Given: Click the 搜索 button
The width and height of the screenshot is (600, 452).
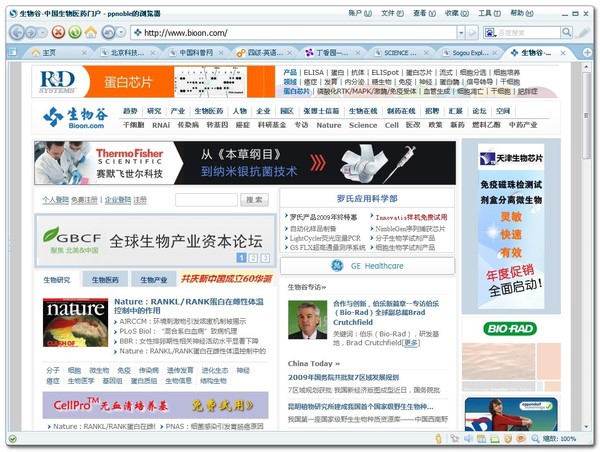Looking at the screenshot, I should 254,200.
